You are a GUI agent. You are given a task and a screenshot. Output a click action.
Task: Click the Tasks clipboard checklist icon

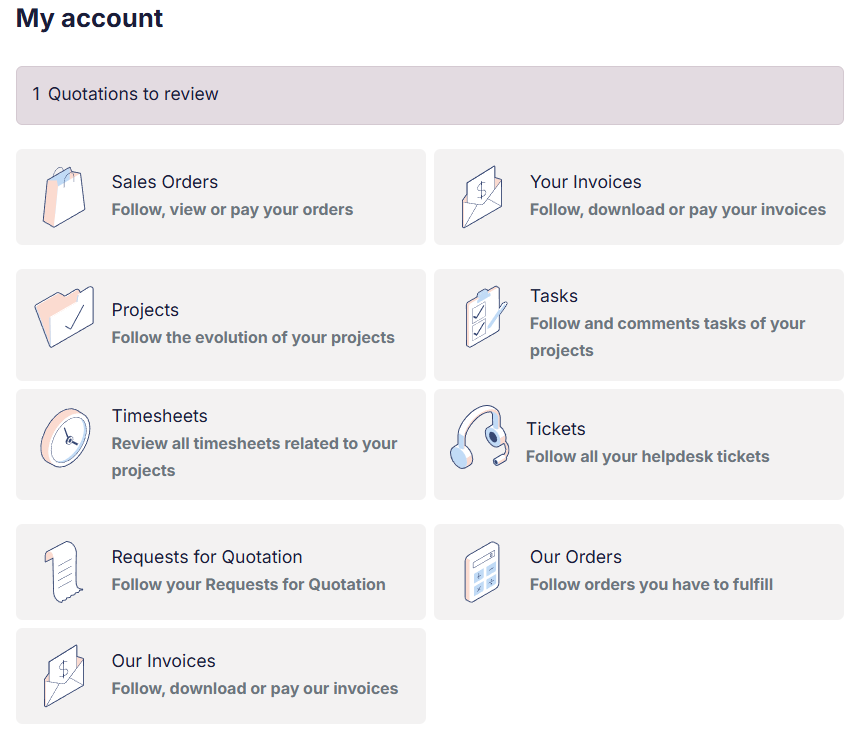point(485,317)
